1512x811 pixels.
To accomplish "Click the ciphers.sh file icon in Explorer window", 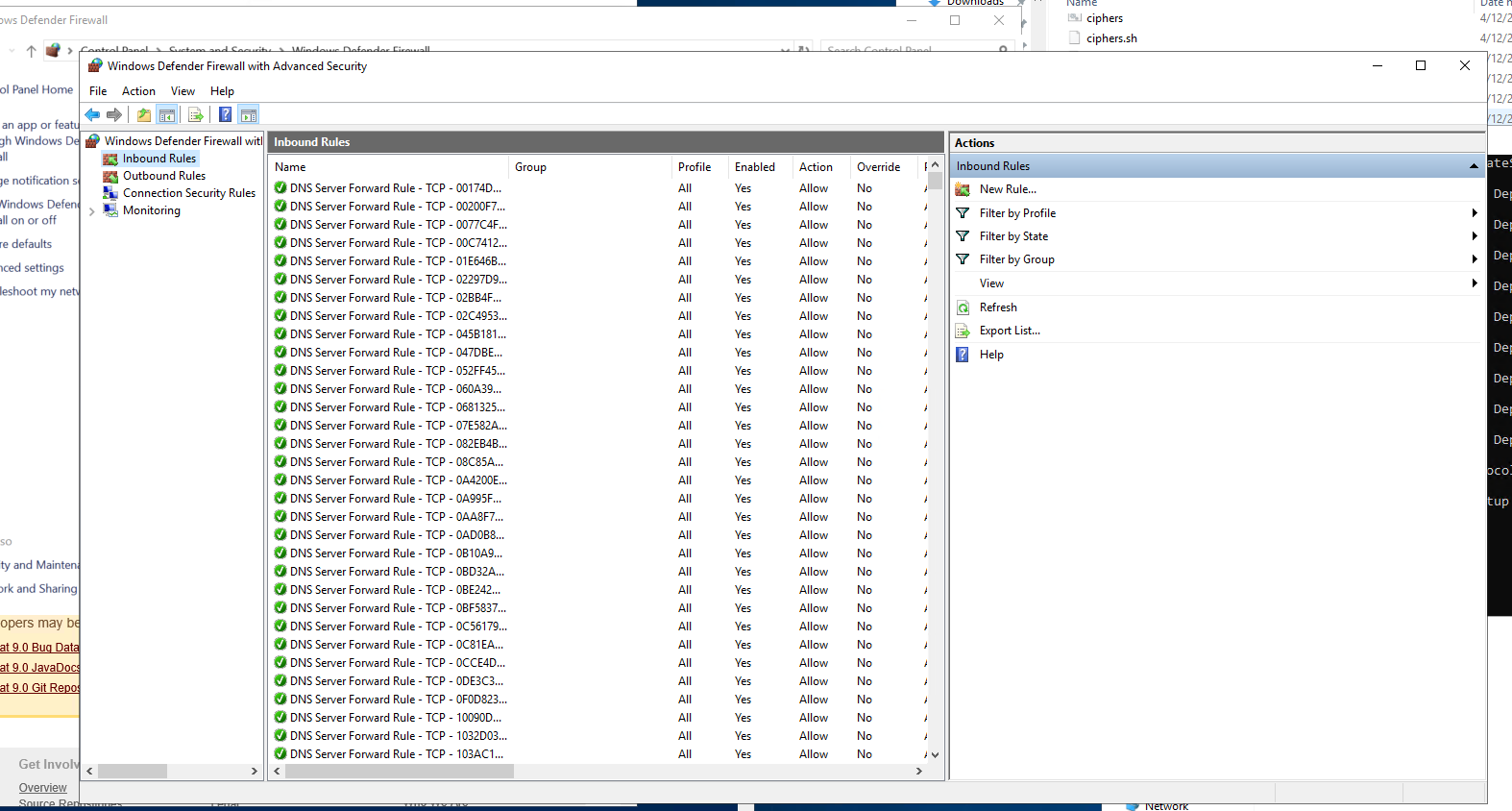I will tap(1075, 38).
